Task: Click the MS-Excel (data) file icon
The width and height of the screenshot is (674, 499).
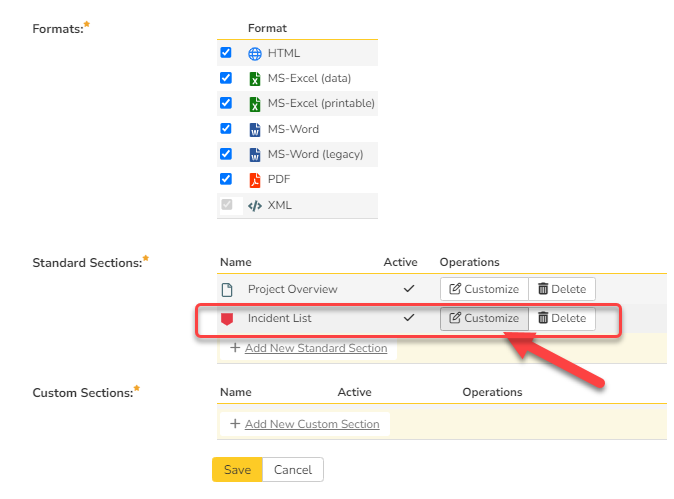Action: click(x=254, y=78)
